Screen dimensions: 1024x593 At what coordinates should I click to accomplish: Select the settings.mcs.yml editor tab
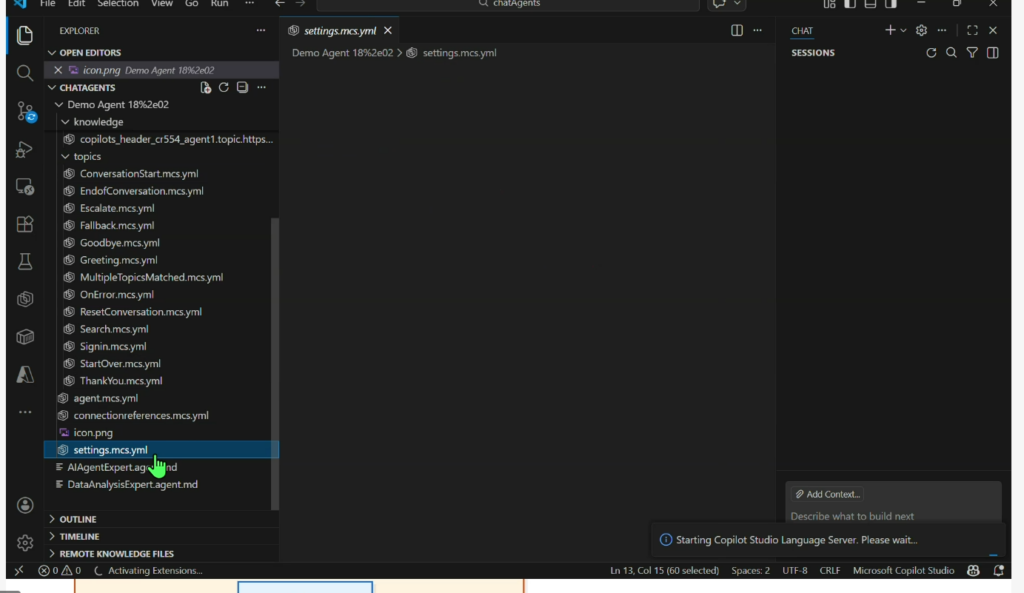click(x=340, y=31)
